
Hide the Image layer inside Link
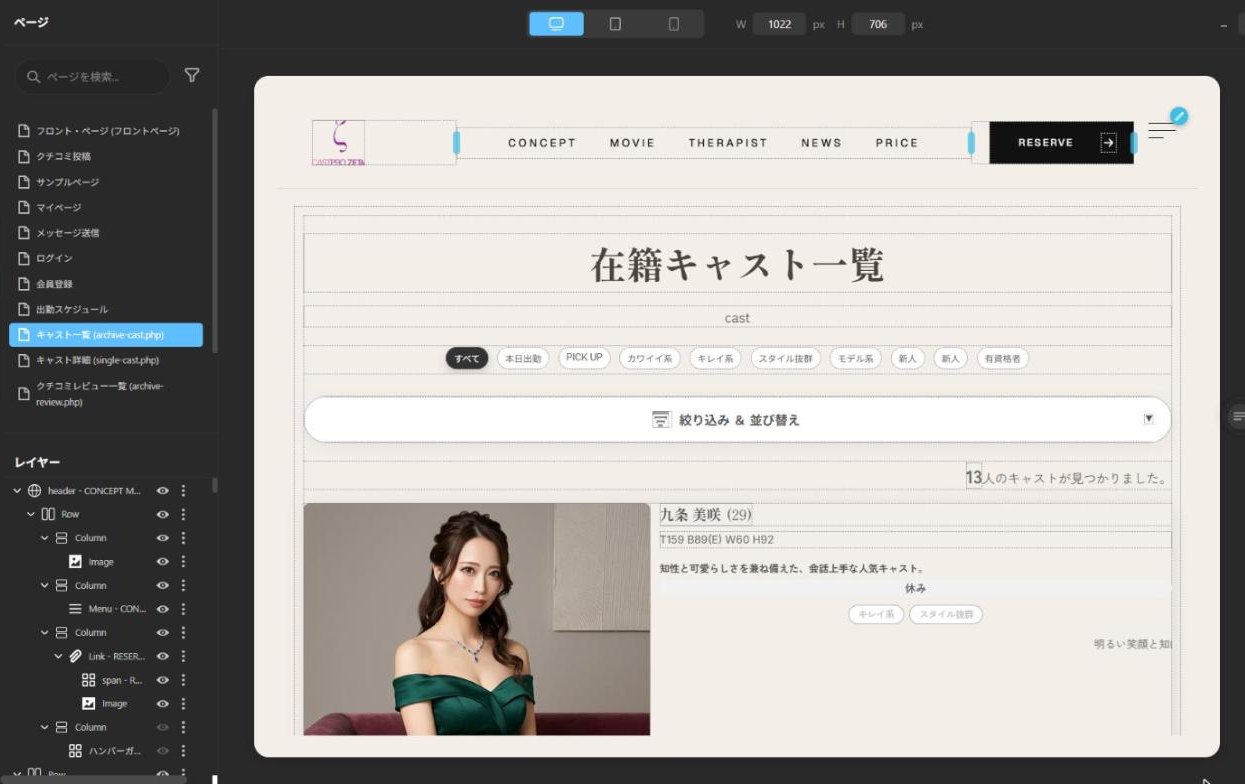162,704
